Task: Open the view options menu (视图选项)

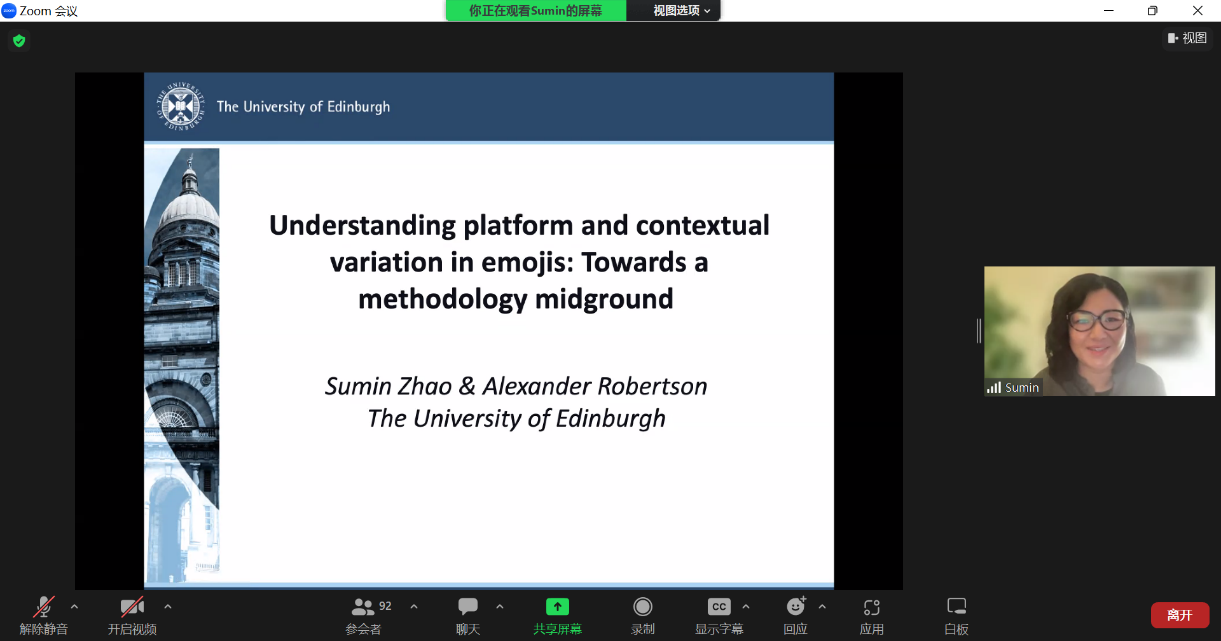Action: click(682, 10)
